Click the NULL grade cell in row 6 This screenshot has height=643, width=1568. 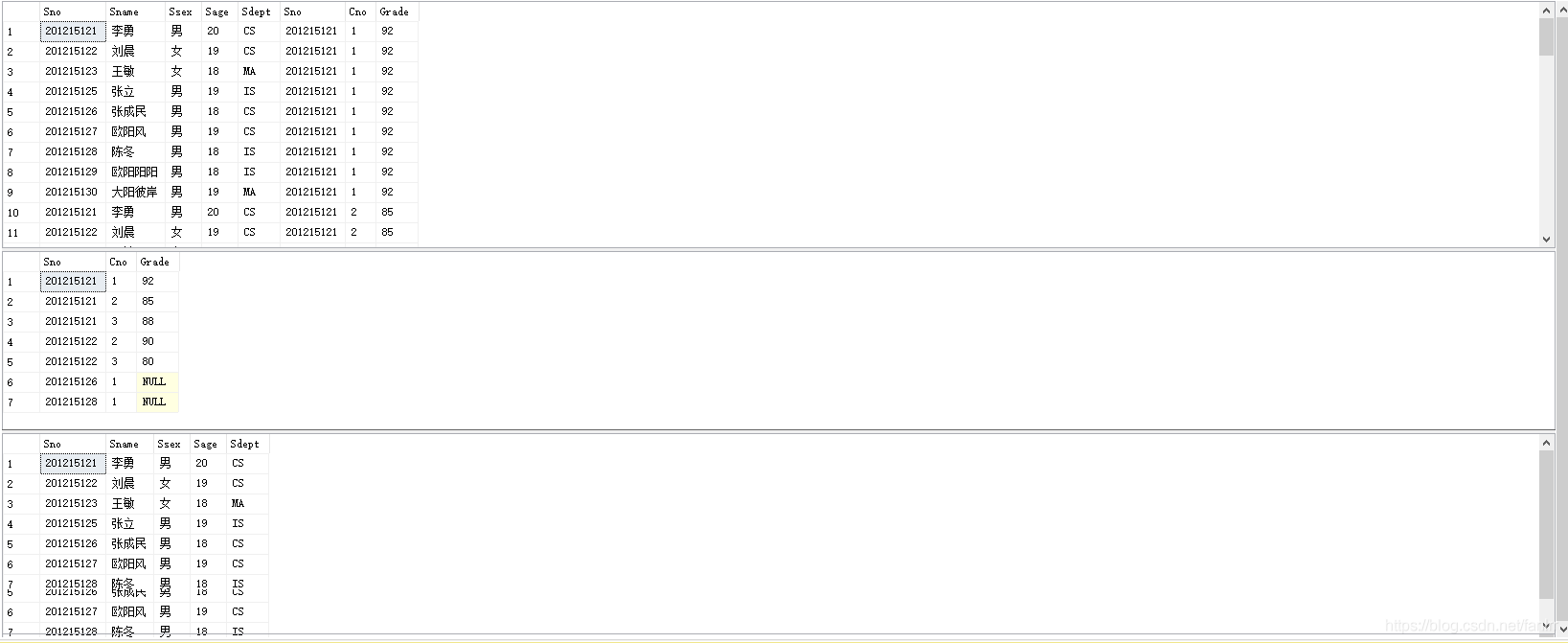point(157,381)
